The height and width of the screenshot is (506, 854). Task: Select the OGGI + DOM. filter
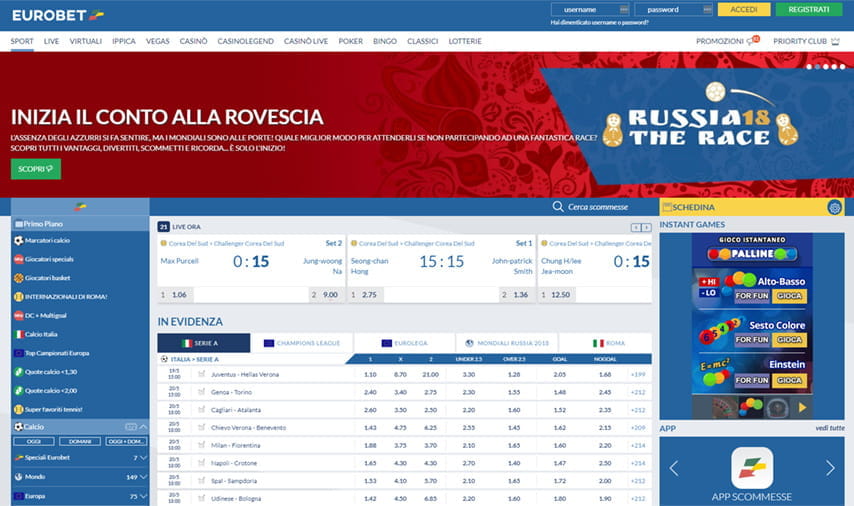tap(126, 441)
